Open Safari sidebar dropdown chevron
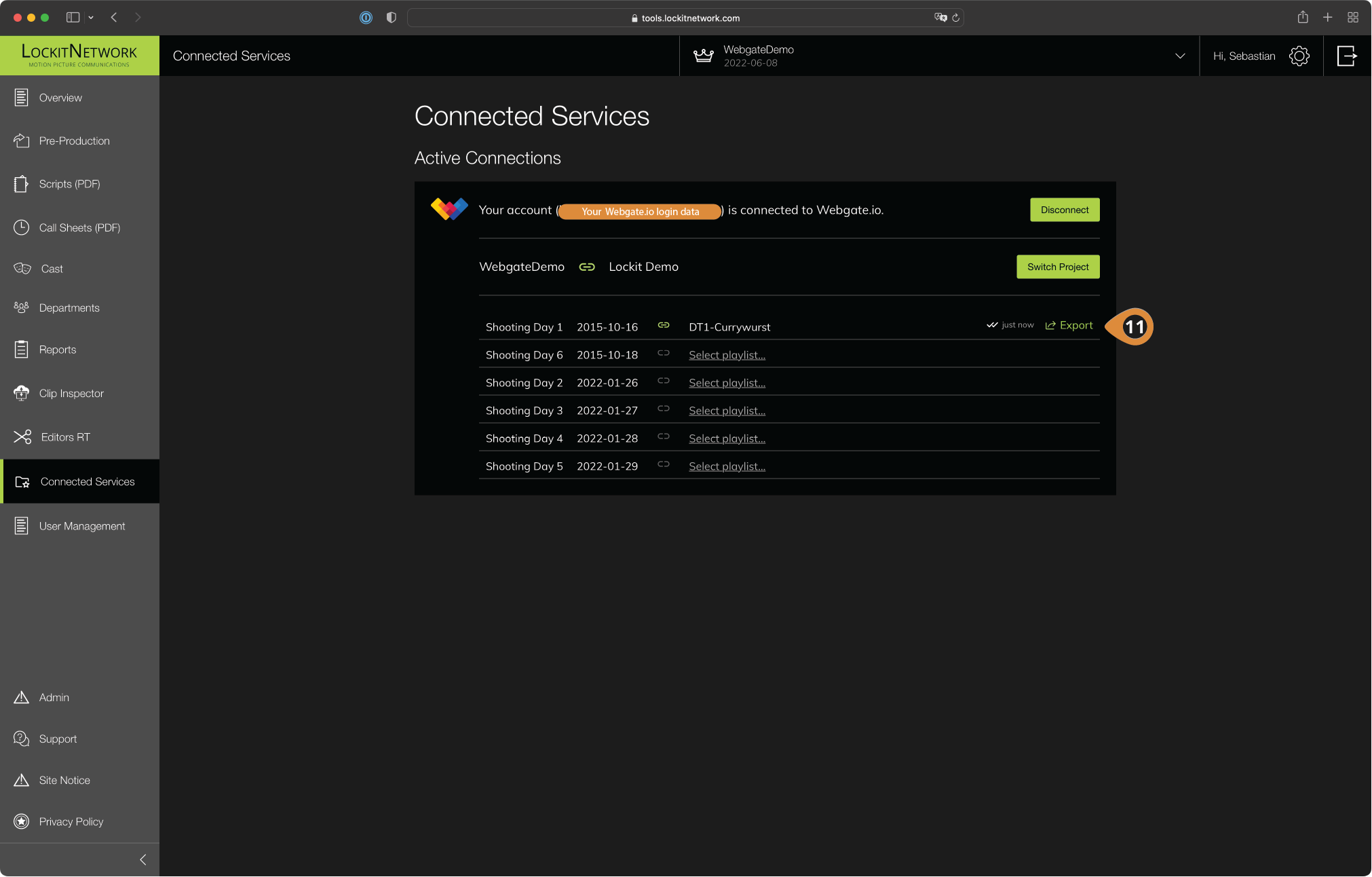Image resolution: width=1372 pixels, height=877 pixels. tap(91, 18)
